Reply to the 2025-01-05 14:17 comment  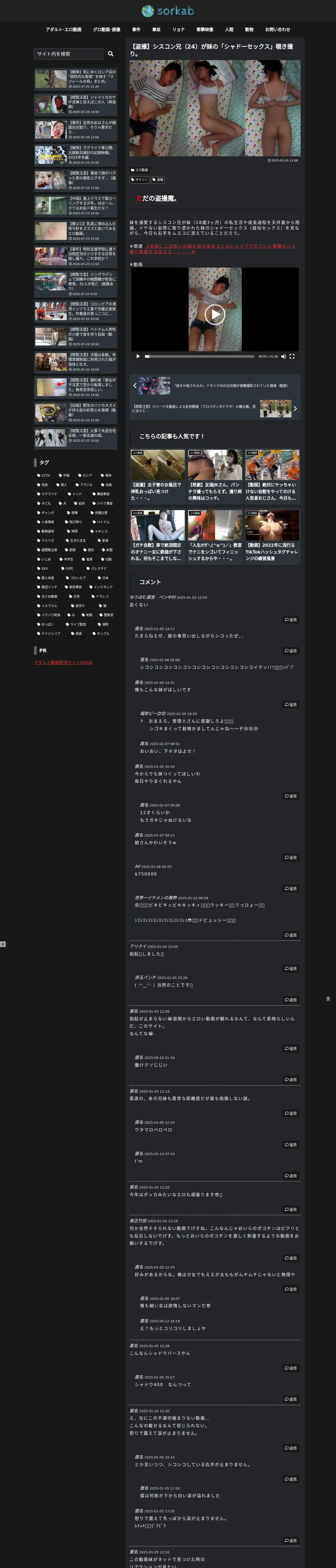click(x=291, y=651)
